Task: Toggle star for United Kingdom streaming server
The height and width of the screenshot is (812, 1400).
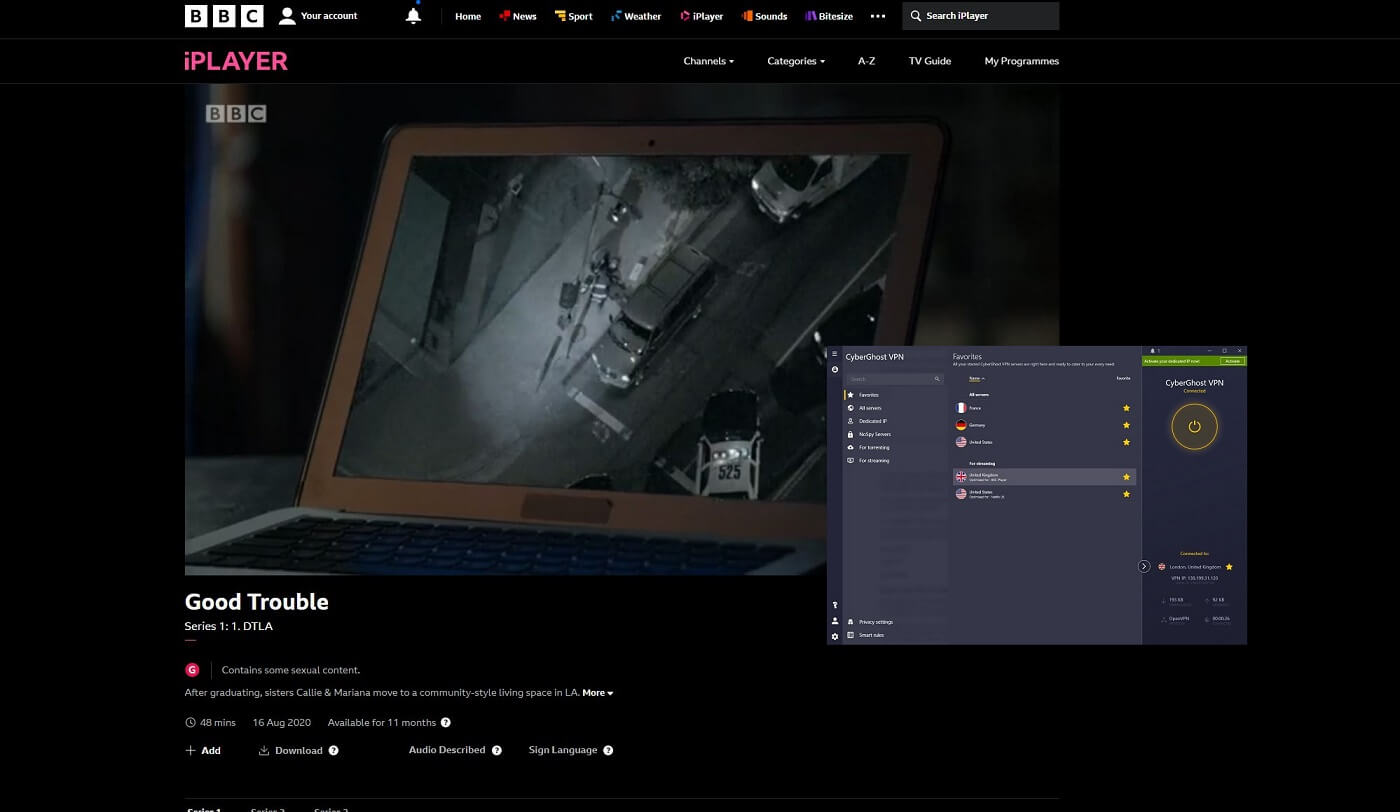Action: tap(1126, 477)
